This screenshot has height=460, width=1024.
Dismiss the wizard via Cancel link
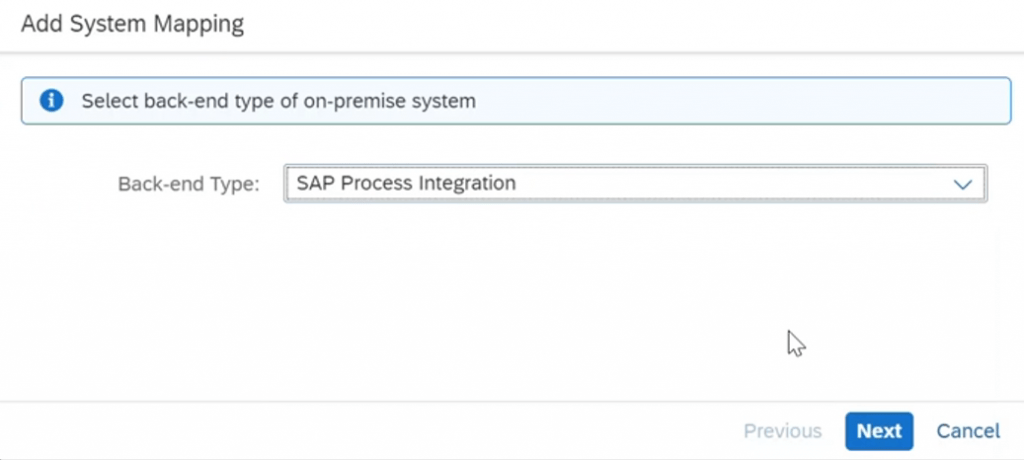(x=968, y=431)
